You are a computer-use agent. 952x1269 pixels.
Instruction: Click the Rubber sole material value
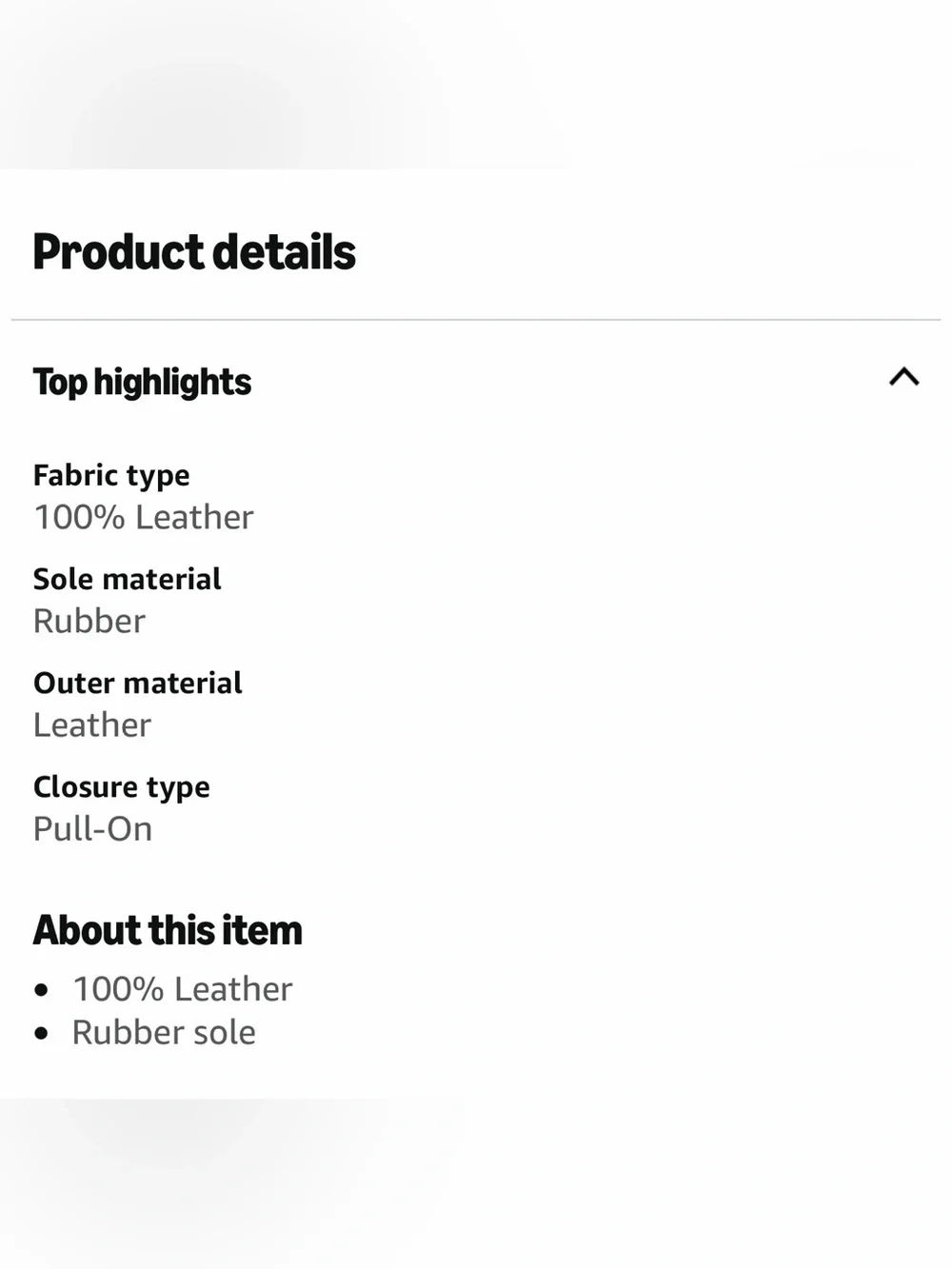point(89,621)
